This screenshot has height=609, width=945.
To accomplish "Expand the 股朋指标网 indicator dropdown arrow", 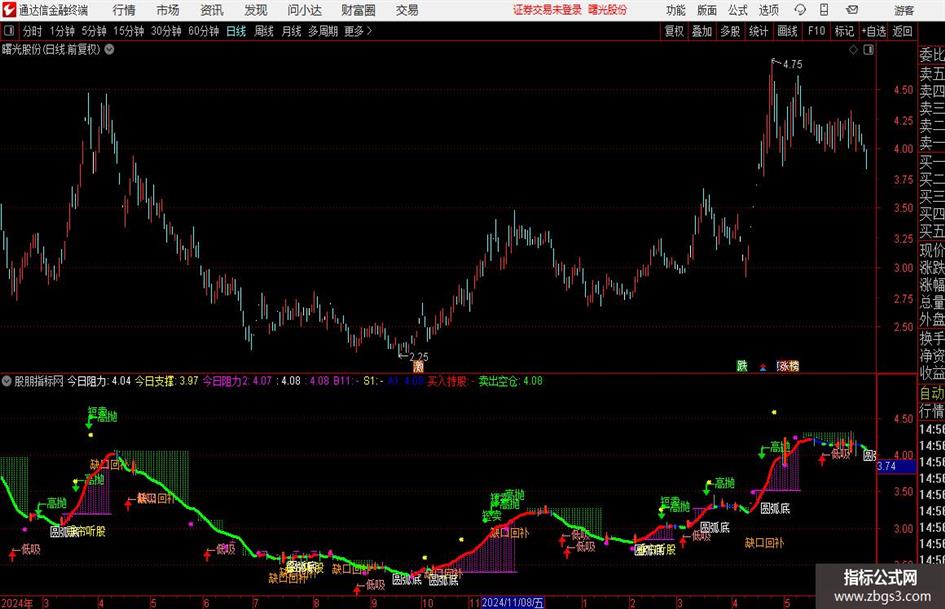I will (x=7, y=381).
